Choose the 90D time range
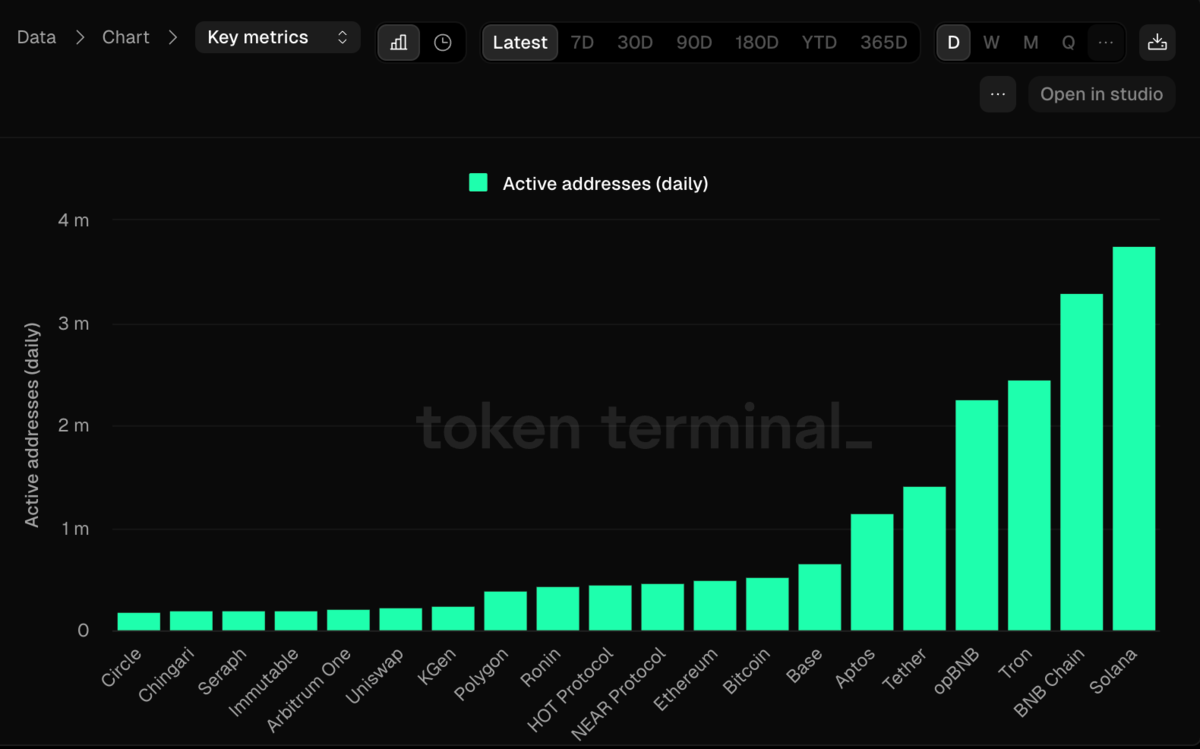 pos(694,43)
